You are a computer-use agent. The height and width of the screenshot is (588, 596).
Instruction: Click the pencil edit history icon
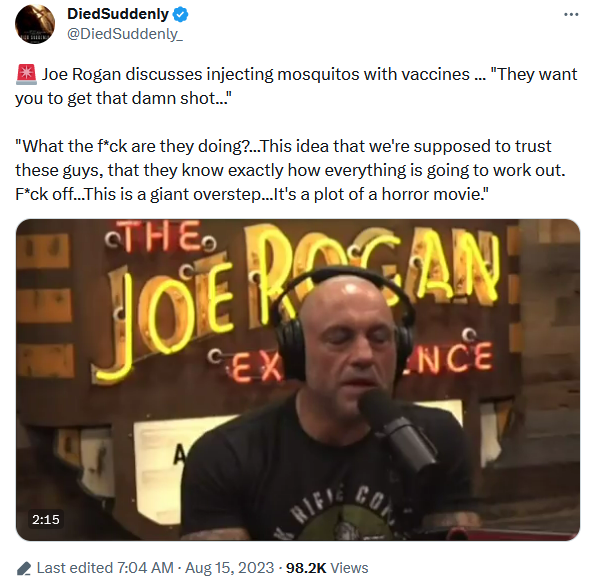pos(24,569)
